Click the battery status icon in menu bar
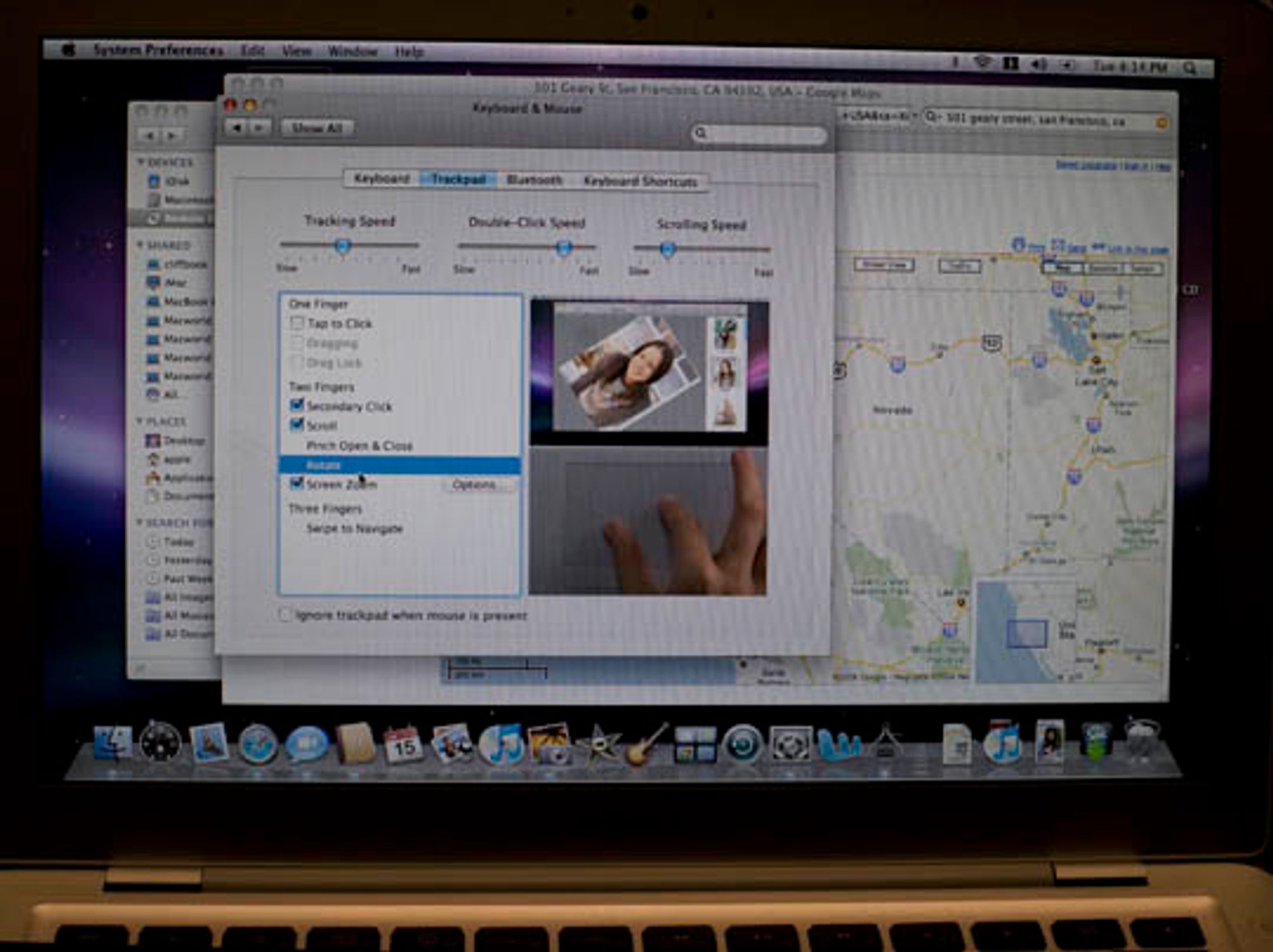The height and width of the screenshot is (952, 1273). [1067, 65]
